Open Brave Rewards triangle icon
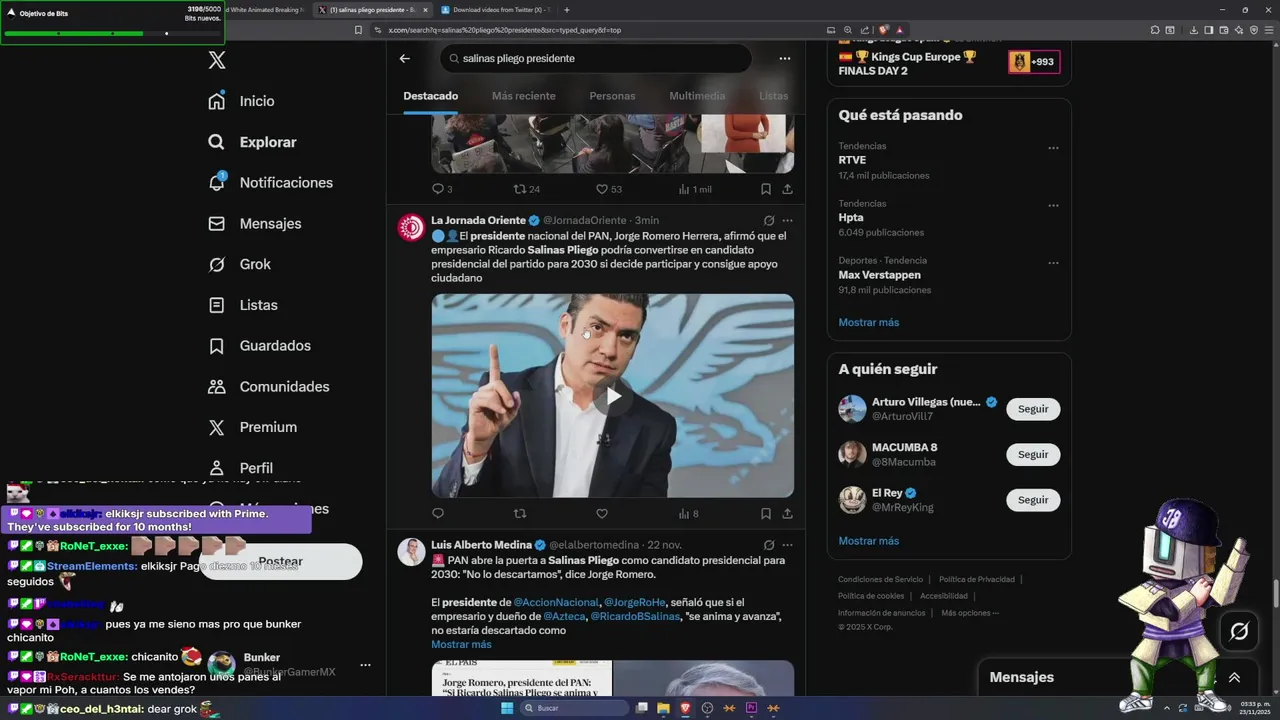Viewport: 1280px width, 720px height. [x=900, y=30]
